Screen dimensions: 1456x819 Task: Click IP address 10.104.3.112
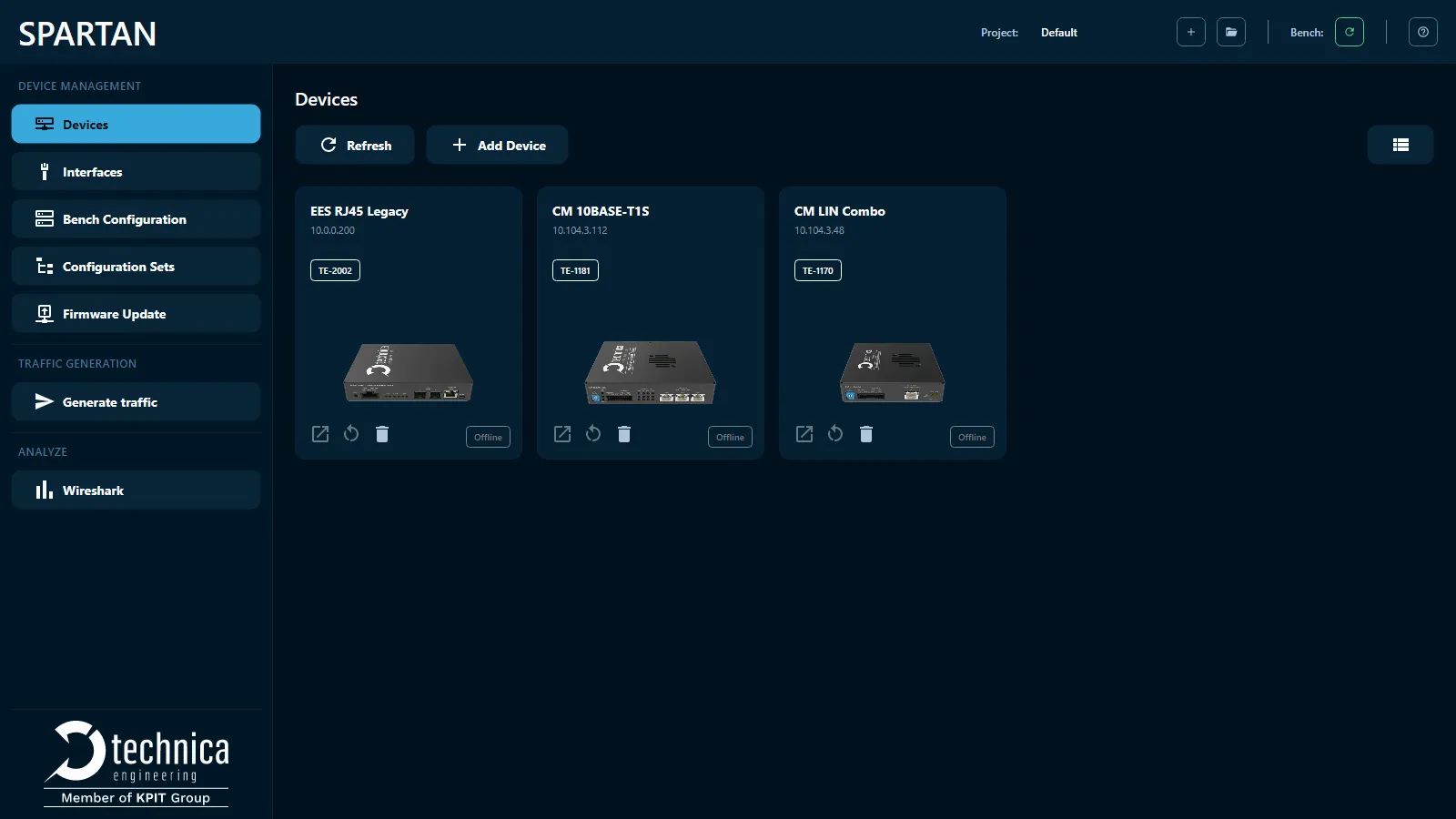pos(580,230)
